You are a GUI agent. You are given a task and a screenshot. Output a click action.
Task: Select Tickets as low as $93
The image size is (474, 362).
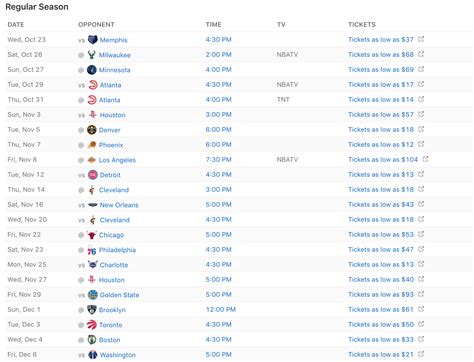click(x=381, y=295)
